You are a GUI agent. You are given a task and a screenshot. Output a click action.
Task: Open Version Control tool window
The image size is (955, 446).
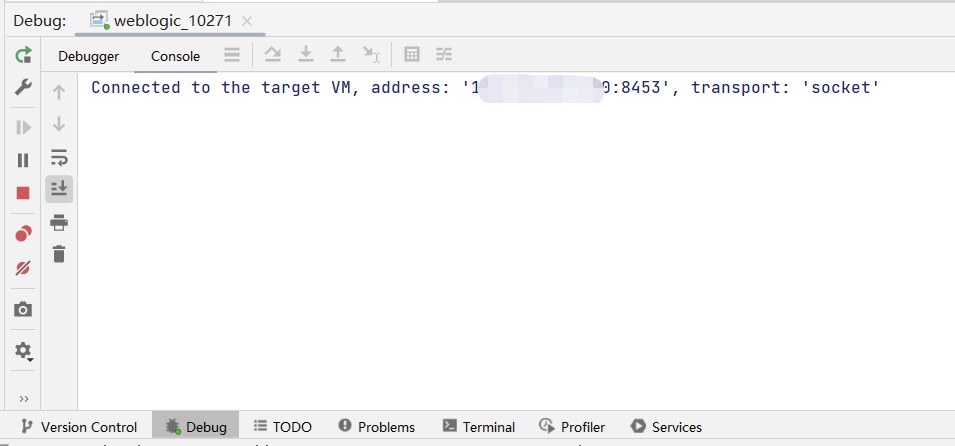click(79, 427)
